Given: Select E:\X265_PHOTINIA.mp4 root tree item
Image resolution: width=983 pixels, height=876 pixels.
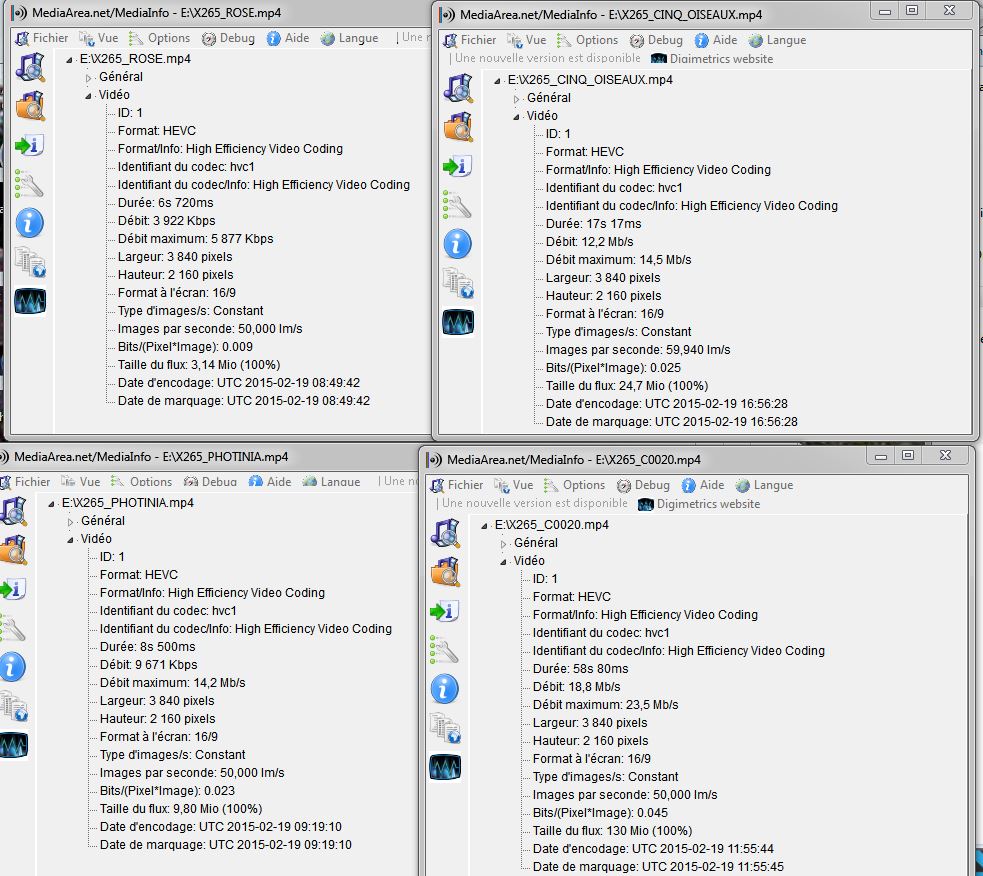Looking at the screenshot, I should [x=127, y=503].
